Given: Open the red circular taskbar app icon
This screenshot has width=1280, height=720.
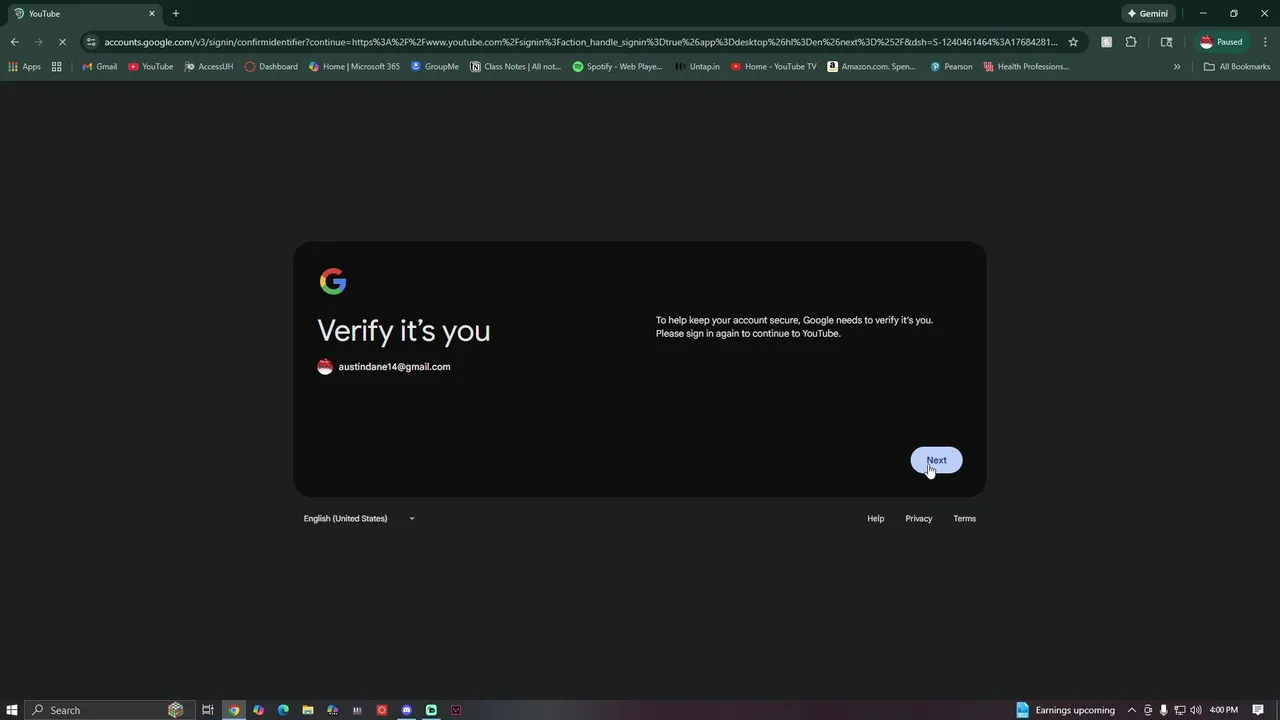Looking at the screenshot, I should [x=382, y=710].
